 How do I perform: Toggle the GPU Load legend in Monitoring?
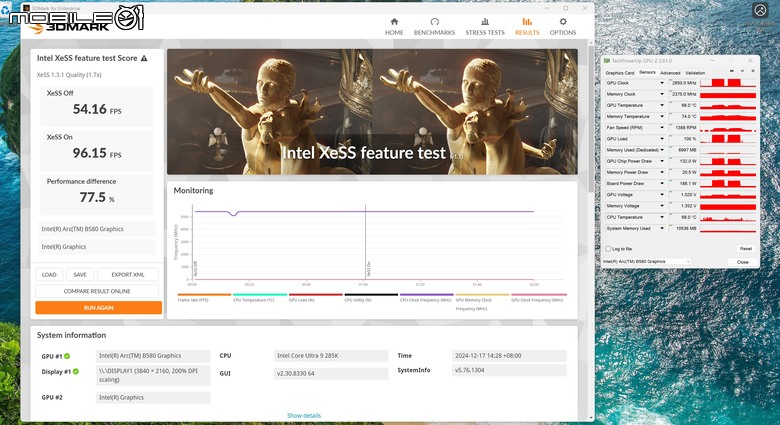tap(316, 298)
